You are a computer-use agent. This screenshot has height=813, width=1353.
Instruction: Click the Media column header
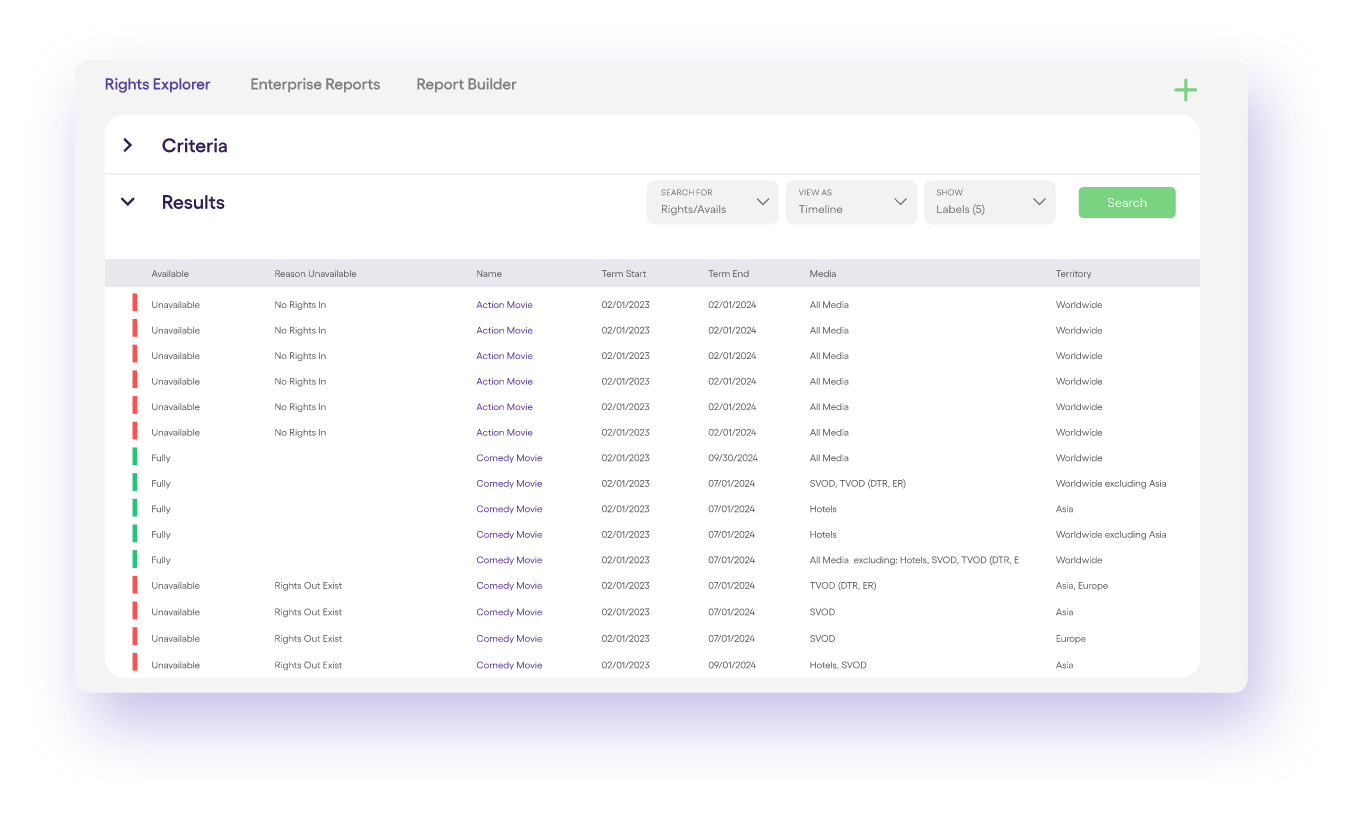(x=823, y=274)
